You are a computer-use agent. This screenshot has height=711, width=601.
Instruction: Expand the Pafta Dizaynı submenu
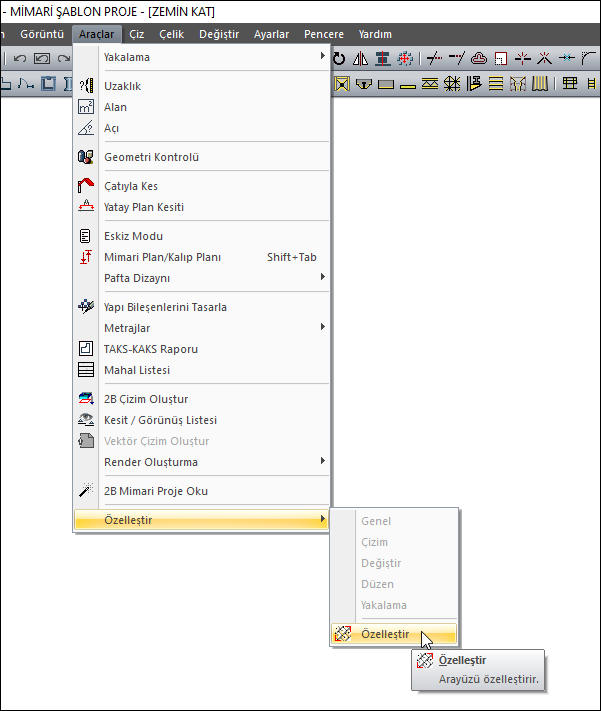202,278
